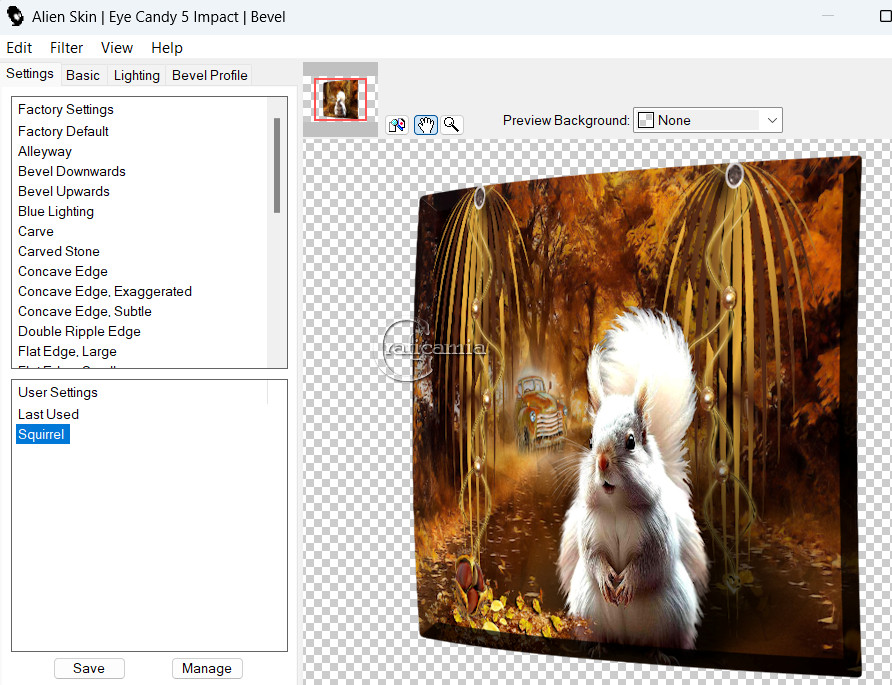This screenshot has height=685, width=892.
Task: Click the User Settings list header
Action: point(57,392)
